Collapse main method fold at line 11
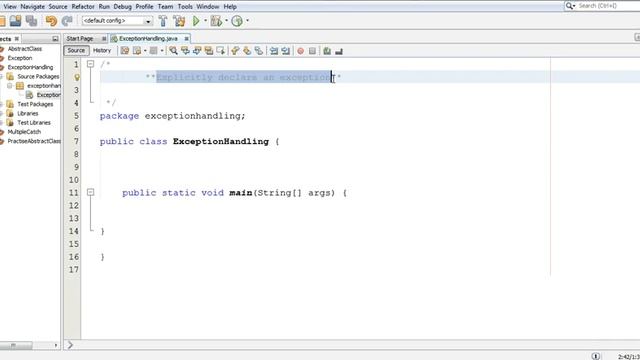This screenshot has height=360, width=640. 91,192
